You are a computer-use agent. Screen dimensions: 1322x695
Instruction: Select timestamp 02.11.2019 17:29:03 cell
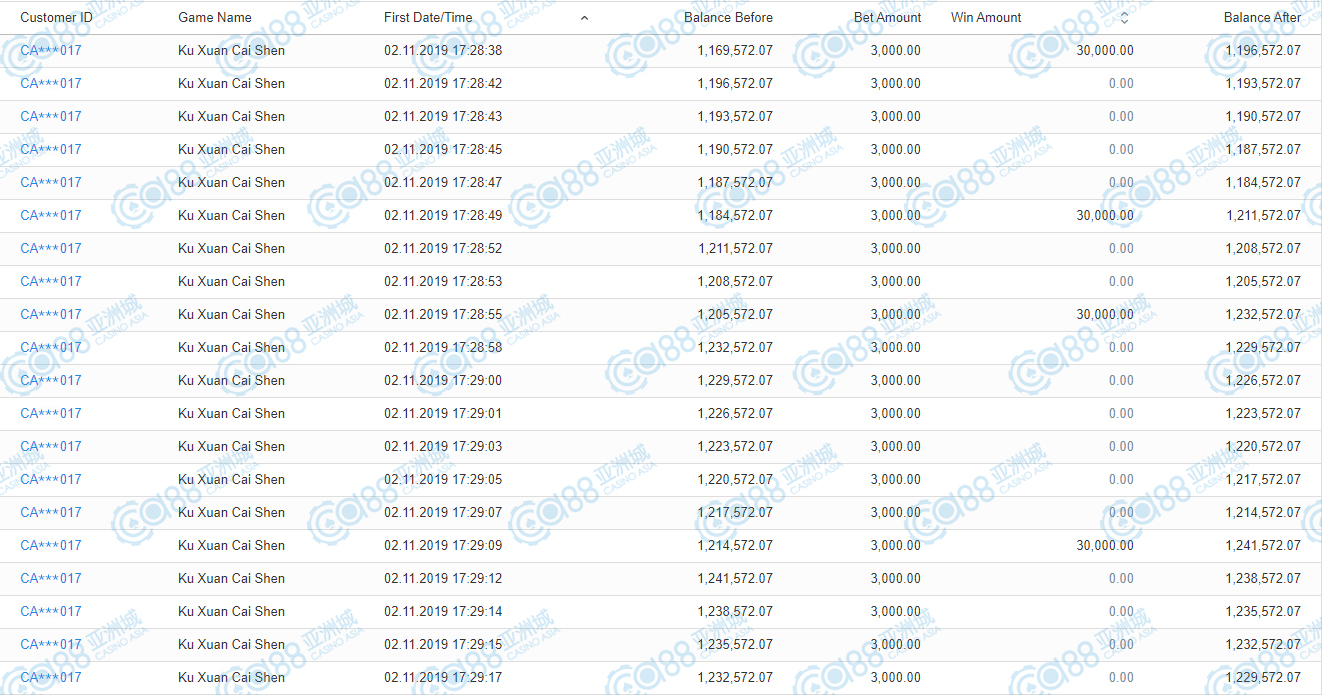coord(443,446)
